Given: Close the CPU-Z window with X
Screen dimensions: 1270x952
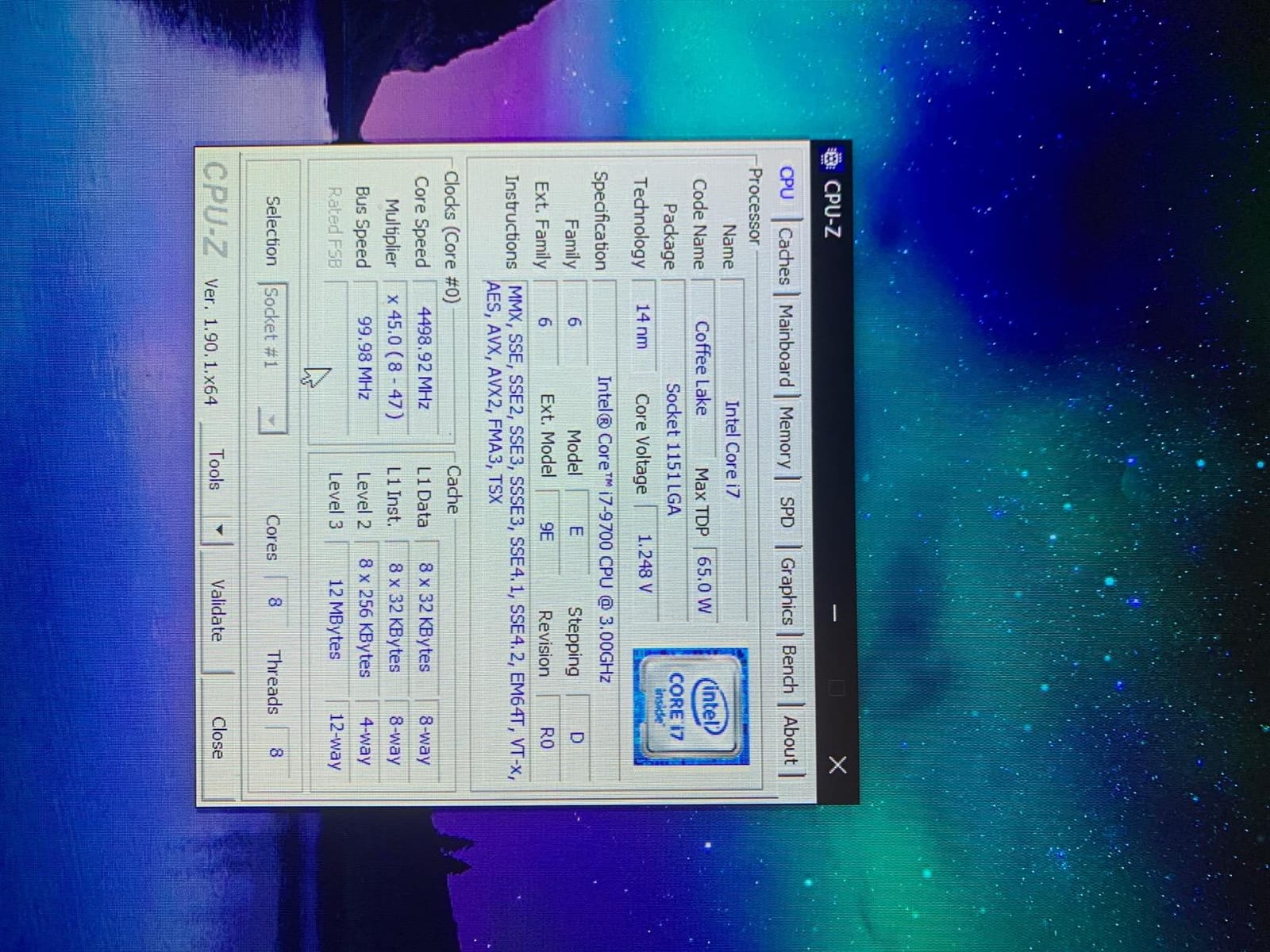Looking at the screenshot, I should pos(837,766).
